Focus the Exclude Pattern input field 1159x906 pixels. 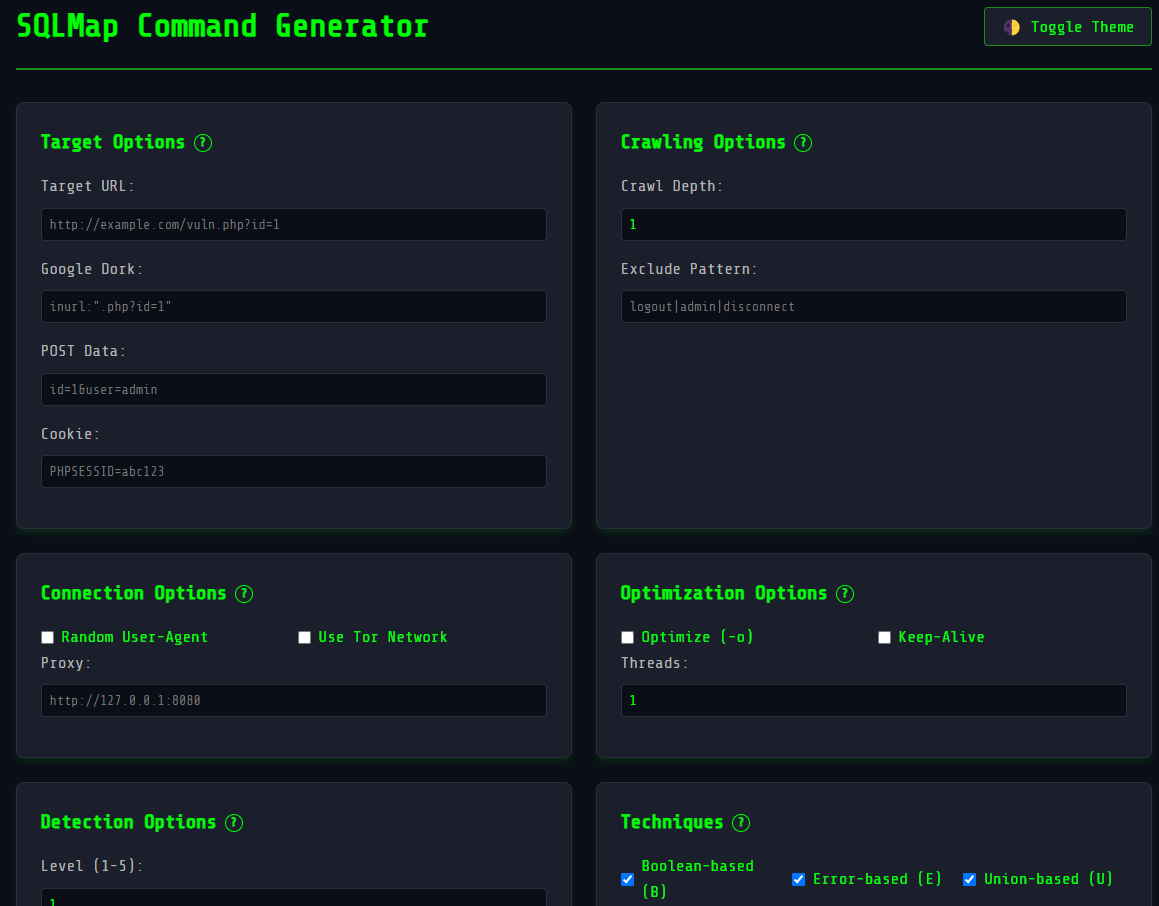click(x=874, y=307)
